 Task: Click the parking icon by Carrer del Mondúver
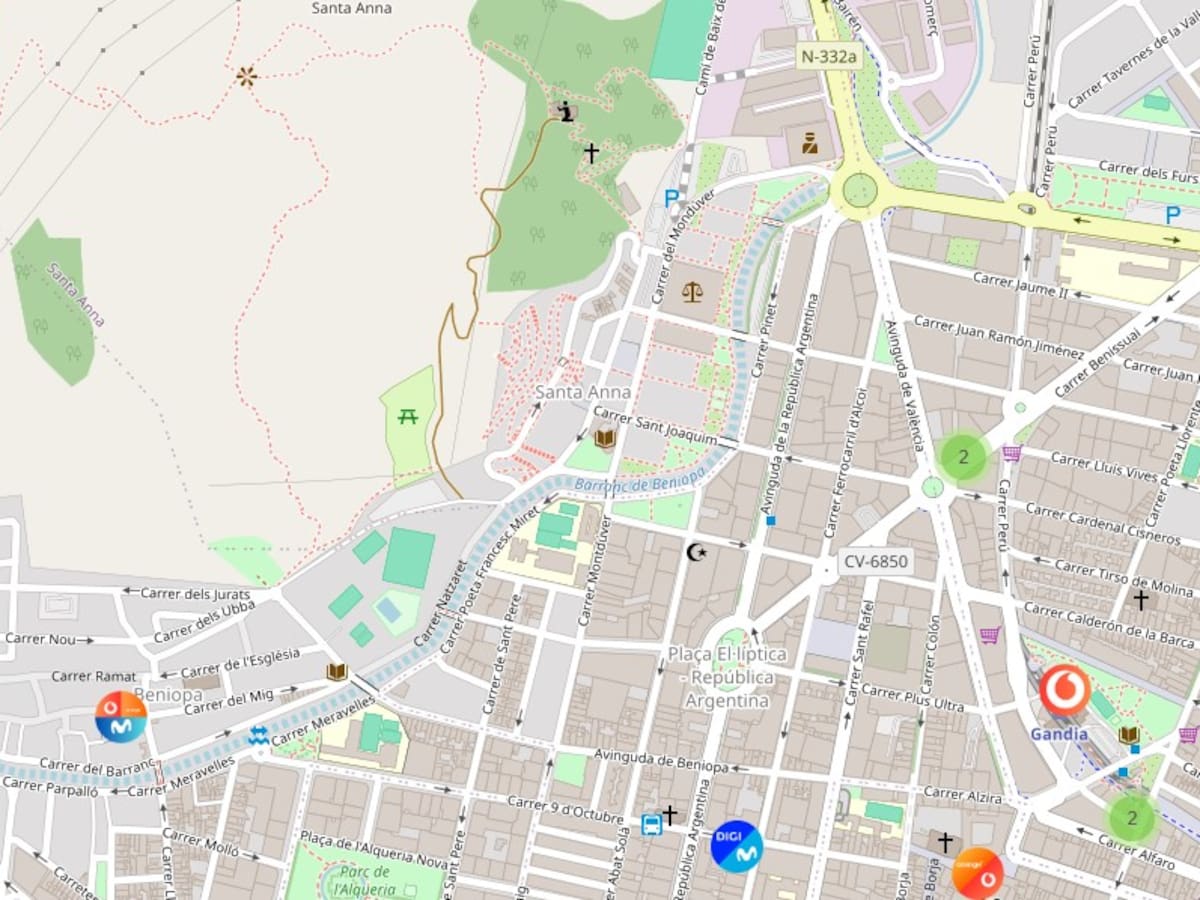coord(672,199)
